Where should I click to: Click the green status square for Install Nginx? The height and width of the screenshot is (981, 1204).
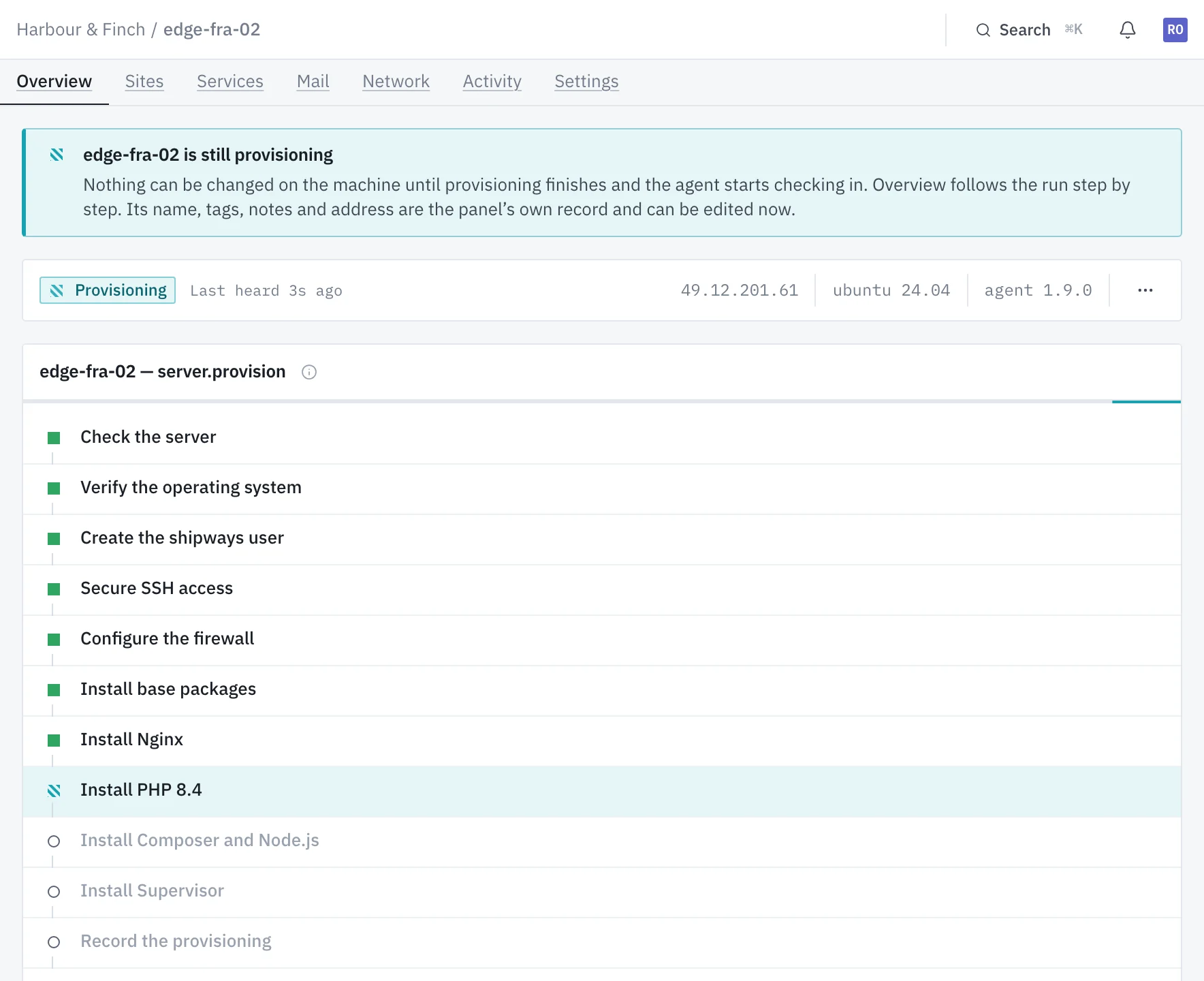pos(54,740)
